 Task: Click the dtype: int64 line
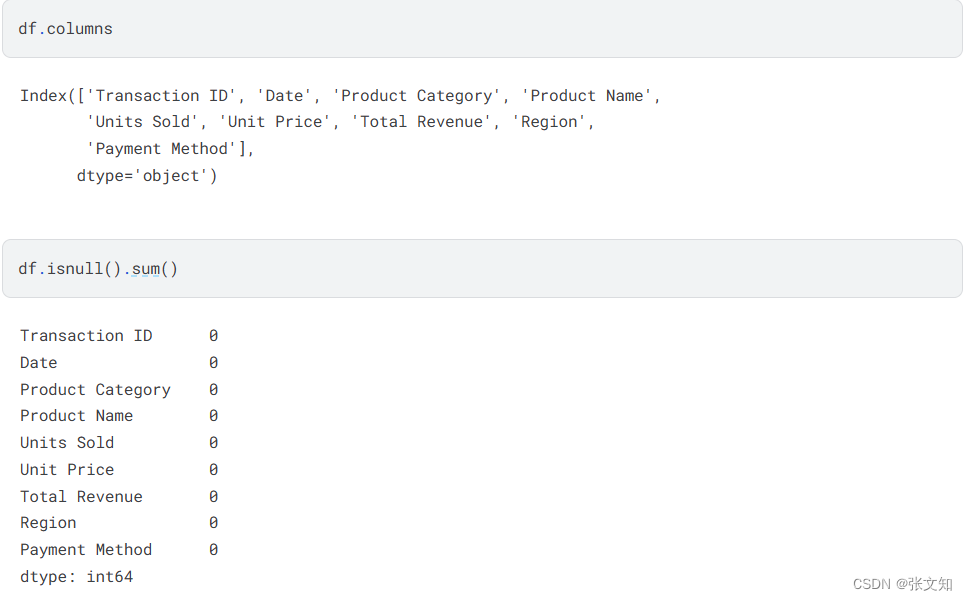click(x=76, y=576)
